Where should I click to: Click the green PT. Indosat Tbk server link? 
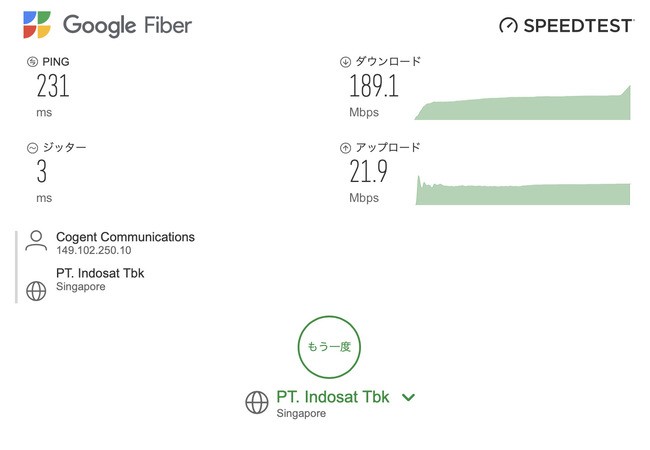(333, 397)
